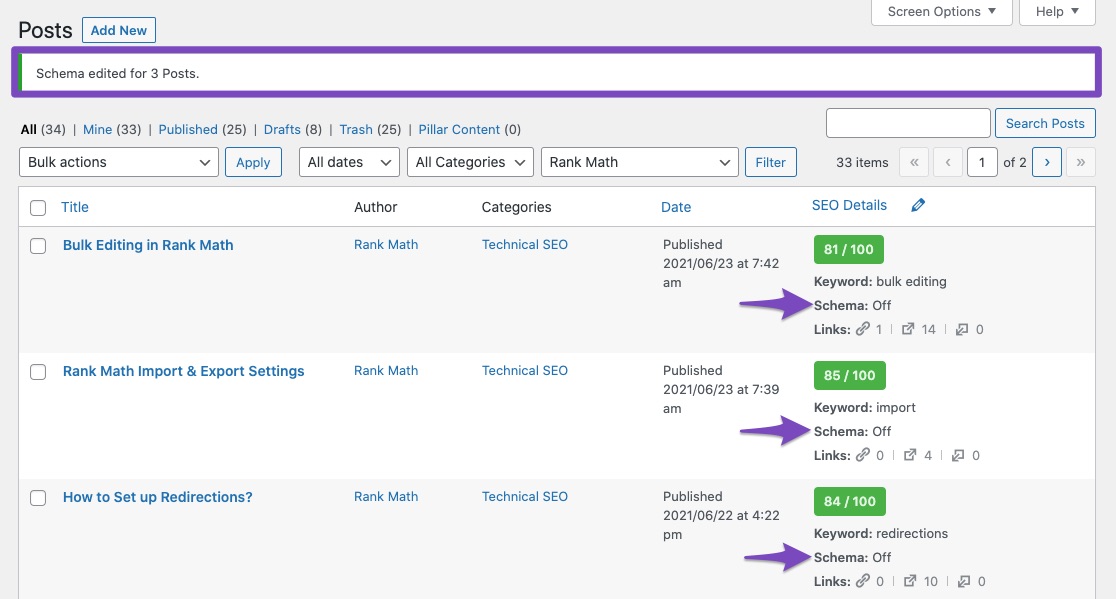
Task: Click external links icon in Import & Export row
Action: coord(910,455)
